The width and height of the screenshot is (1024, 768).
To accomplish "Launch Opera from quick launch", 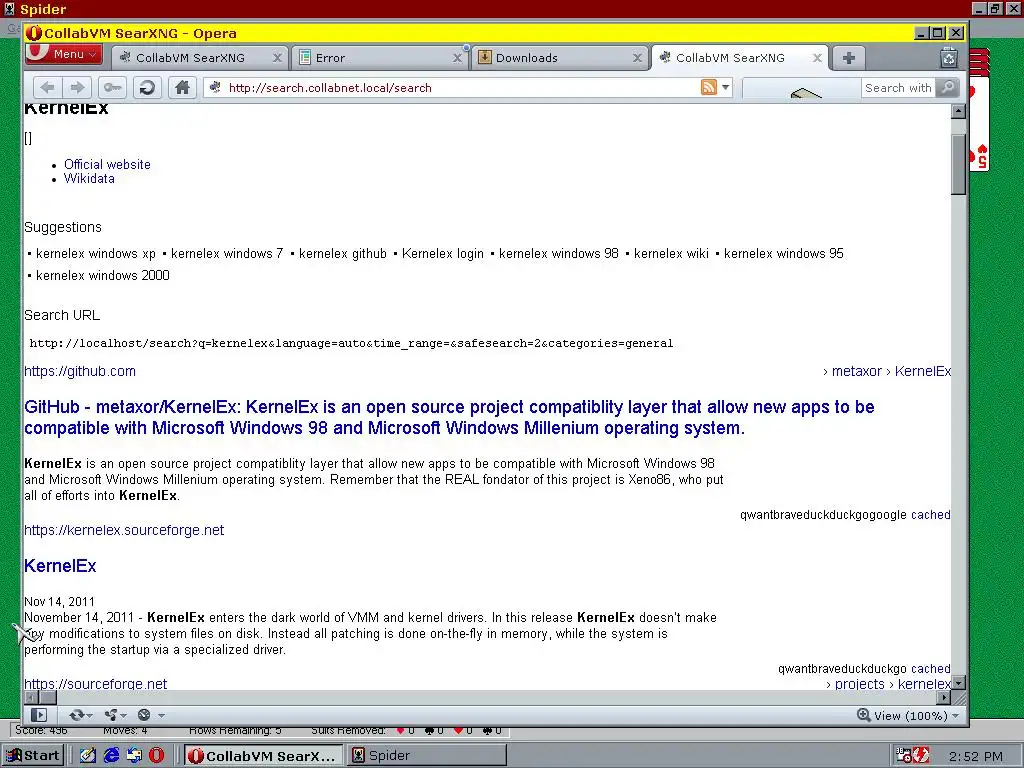I will pos(157,756).
